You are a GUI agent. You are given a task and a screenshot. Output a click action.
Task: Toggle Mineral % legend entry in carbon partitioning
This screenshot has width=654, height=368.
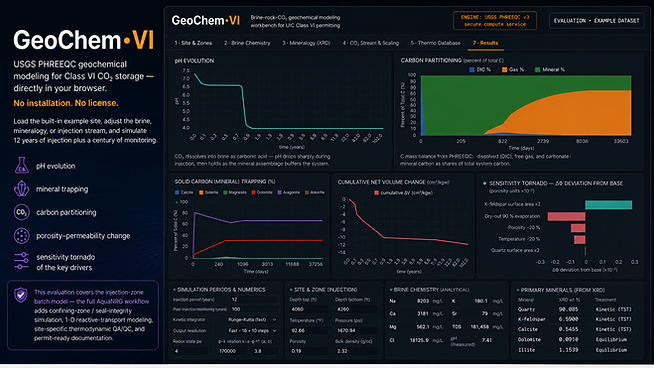click(550, 70)
